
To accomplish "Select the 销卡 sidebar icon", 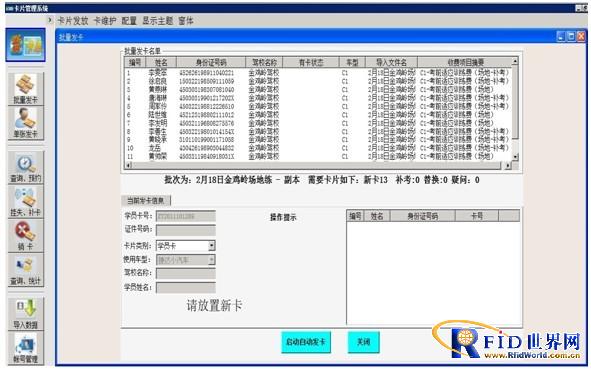I will [x=26, y=236].
